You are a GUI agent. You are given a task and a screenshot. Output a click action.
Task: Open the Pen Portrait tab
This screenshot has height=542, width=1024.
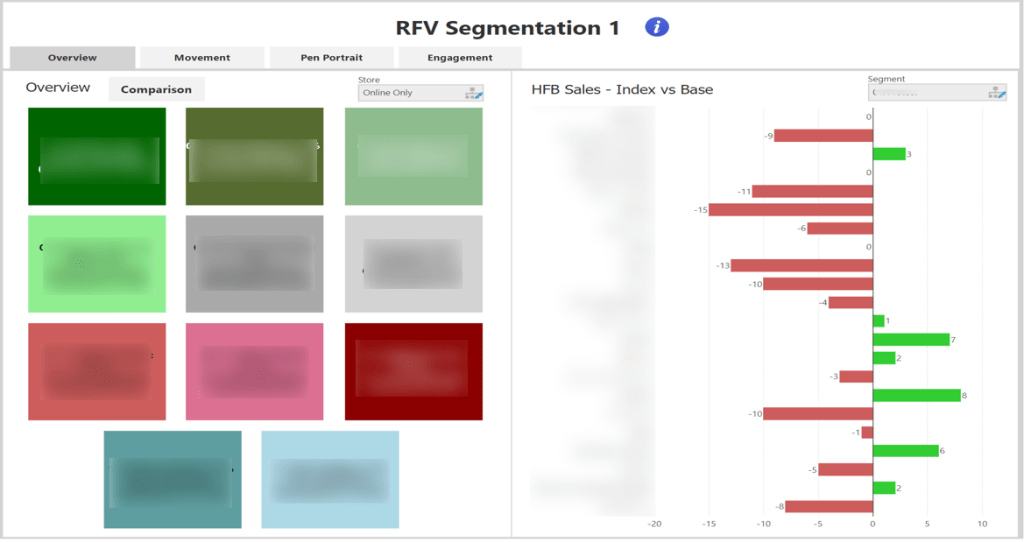pos(331,58)
